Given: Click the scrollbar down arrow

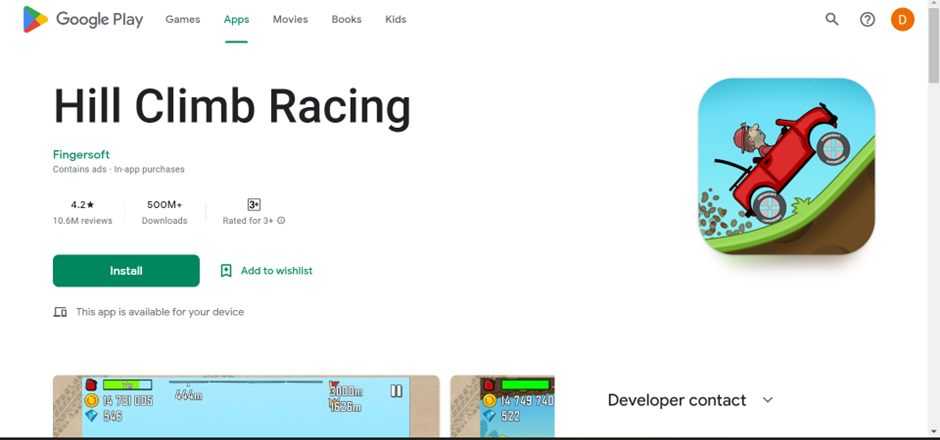Looking at the screenshot, I should click(x=933, y=430).
